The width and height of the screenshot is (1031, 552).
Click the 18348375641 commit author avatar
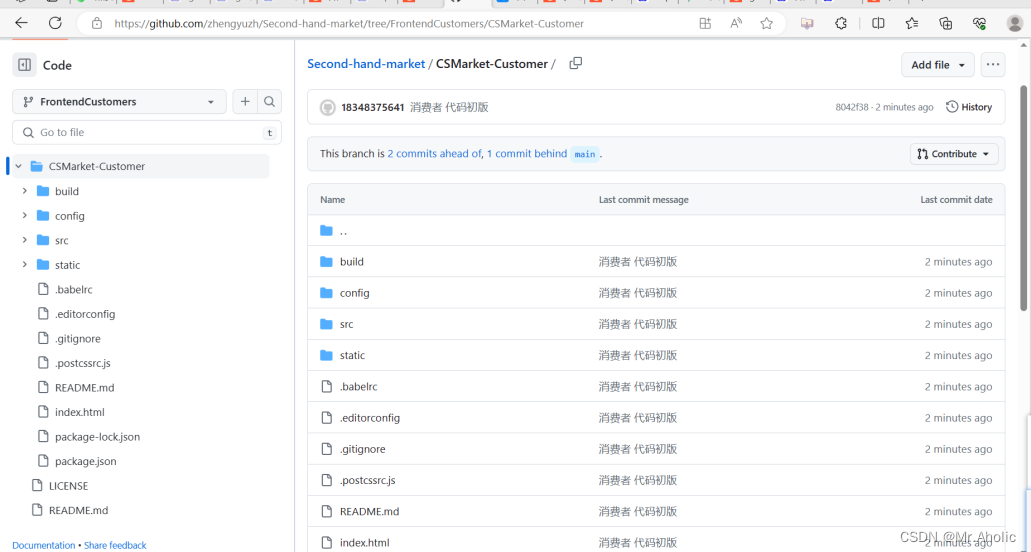(327, 107)
